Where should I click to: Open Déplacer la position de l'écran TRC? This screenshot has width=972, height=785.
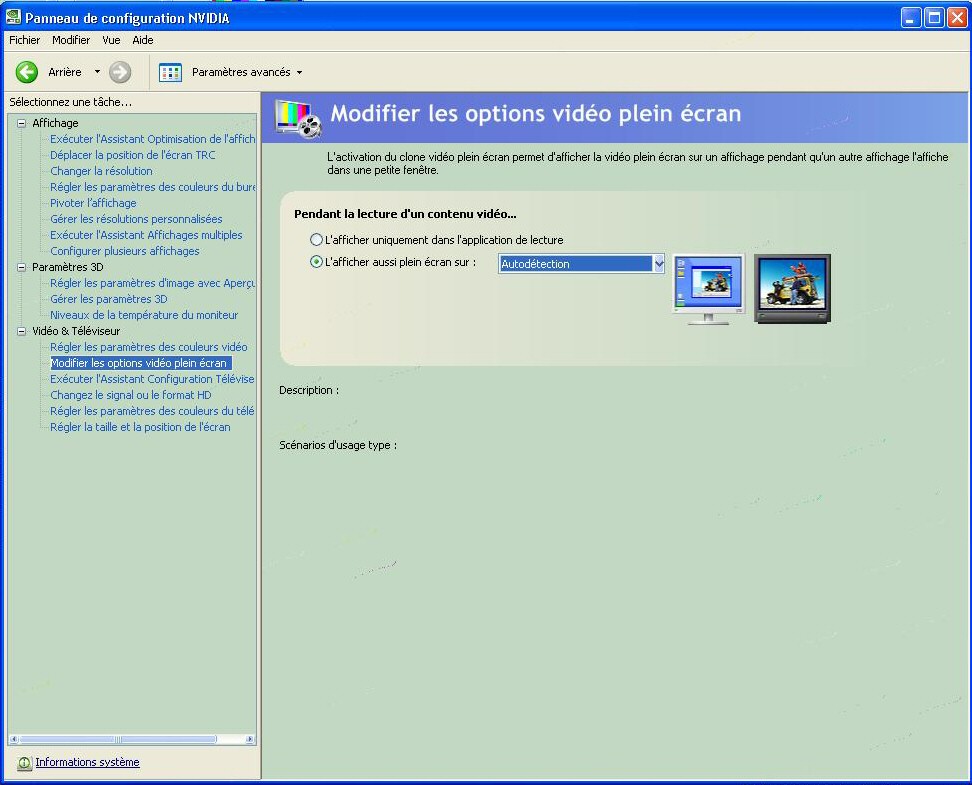coord(133,155)
